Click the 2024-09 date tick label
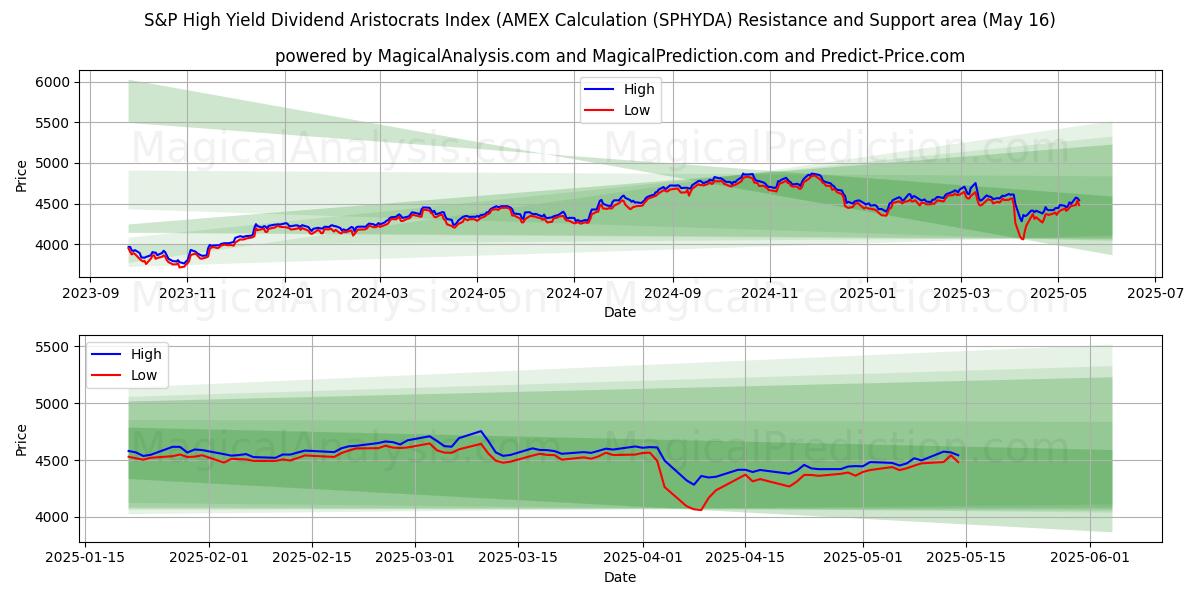The height and width of the screenshot is (600, 1200). [672, 294]
